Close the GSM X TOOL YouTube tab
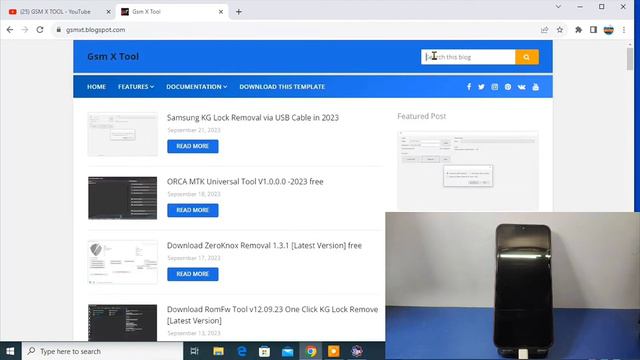 tap(109, 12)
